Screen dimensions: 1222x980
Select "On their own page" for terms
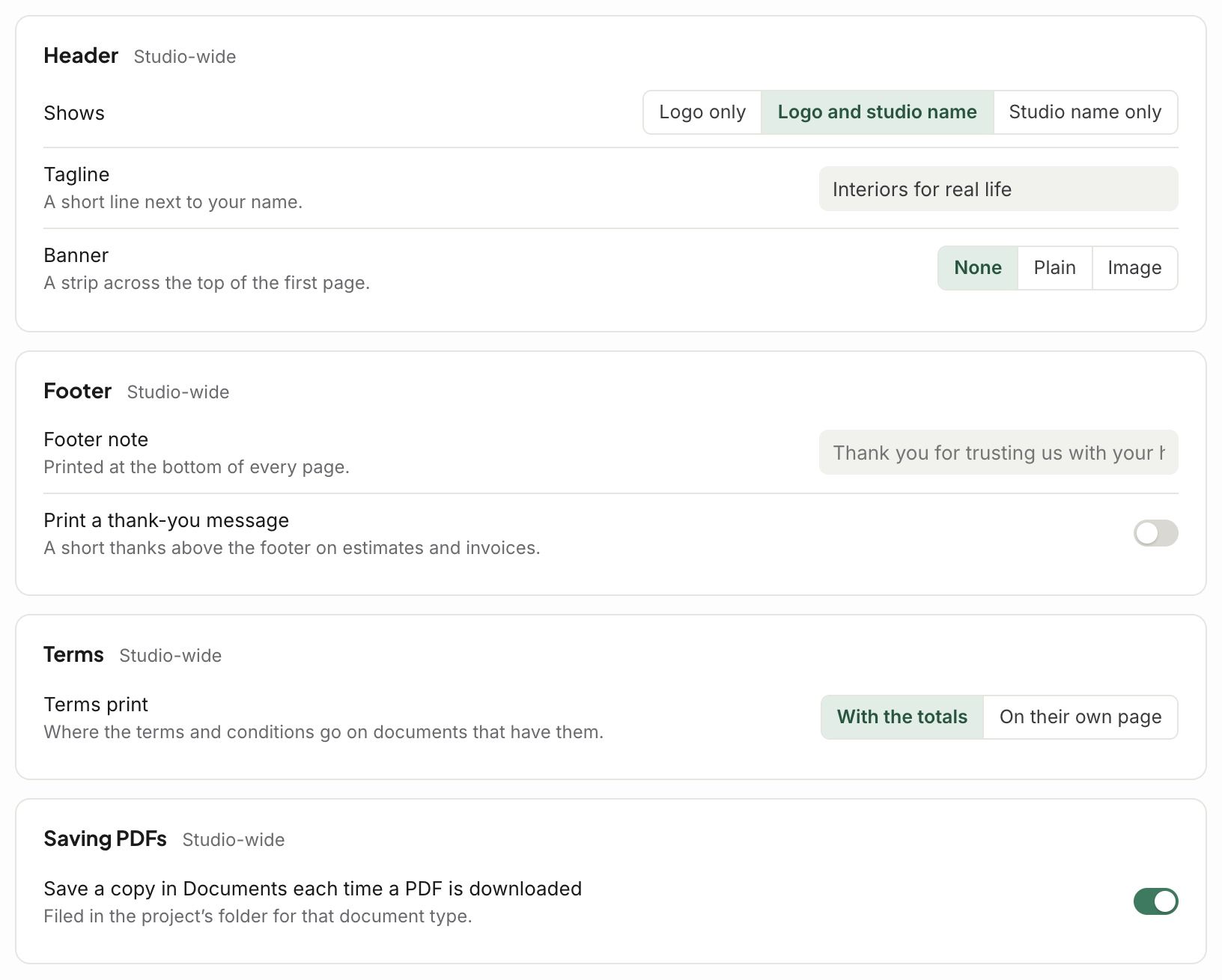click(1080, 717)
